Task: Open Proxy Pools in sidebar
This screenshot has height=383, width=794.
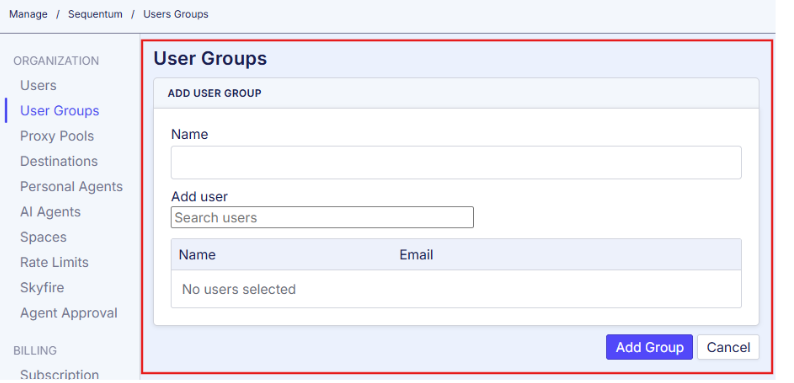Action: pyautogui.click(x=57, y=136)
